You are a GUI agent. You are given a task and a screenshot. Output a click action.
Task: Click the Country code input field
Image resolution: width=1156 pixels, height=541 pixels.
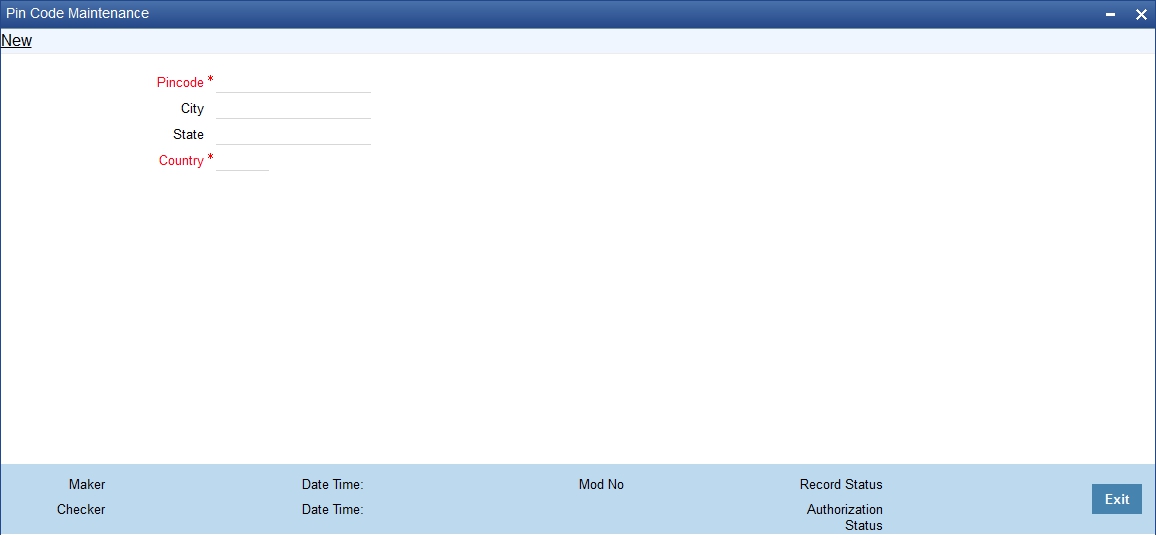(x=243, y=160)
